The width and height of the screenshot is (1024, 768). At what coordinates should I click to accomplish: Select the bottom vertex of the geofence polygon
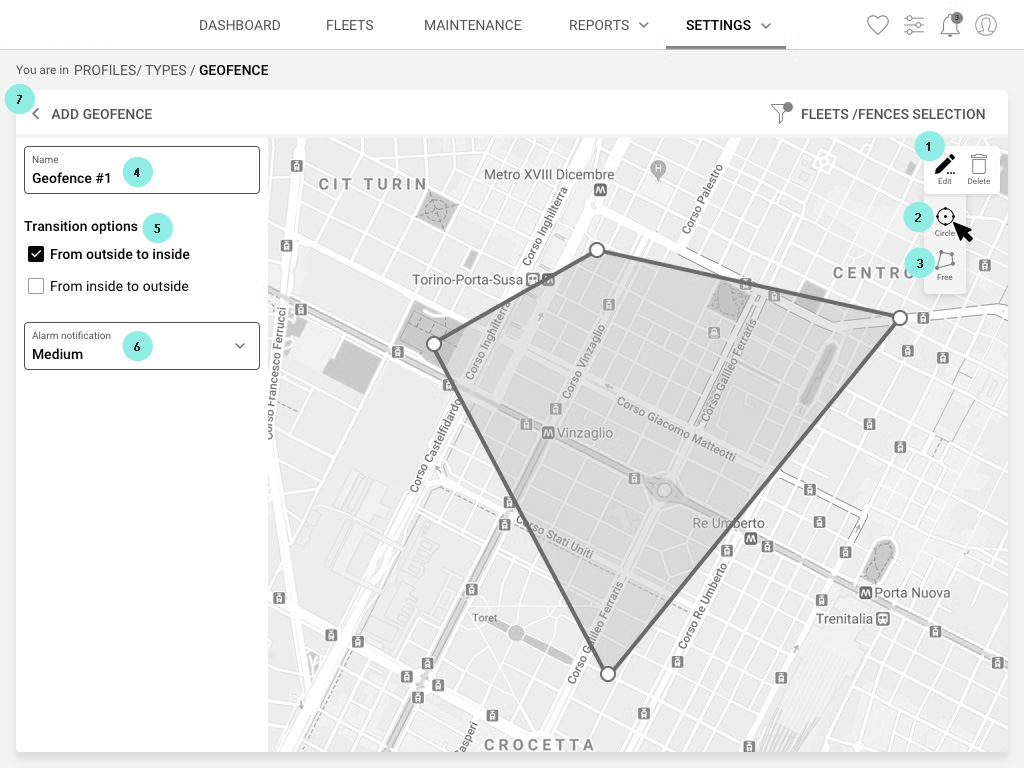pos(608,674)
